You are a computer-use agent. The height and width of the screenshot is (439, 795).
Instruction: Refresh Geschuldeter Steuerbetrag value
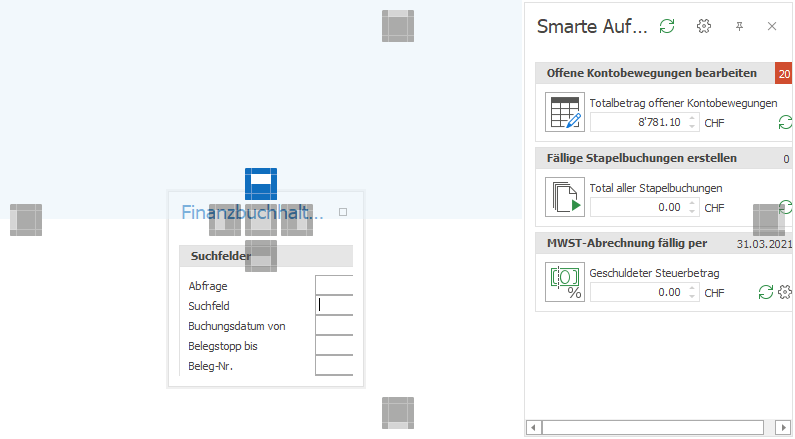[x=766, y=292]
